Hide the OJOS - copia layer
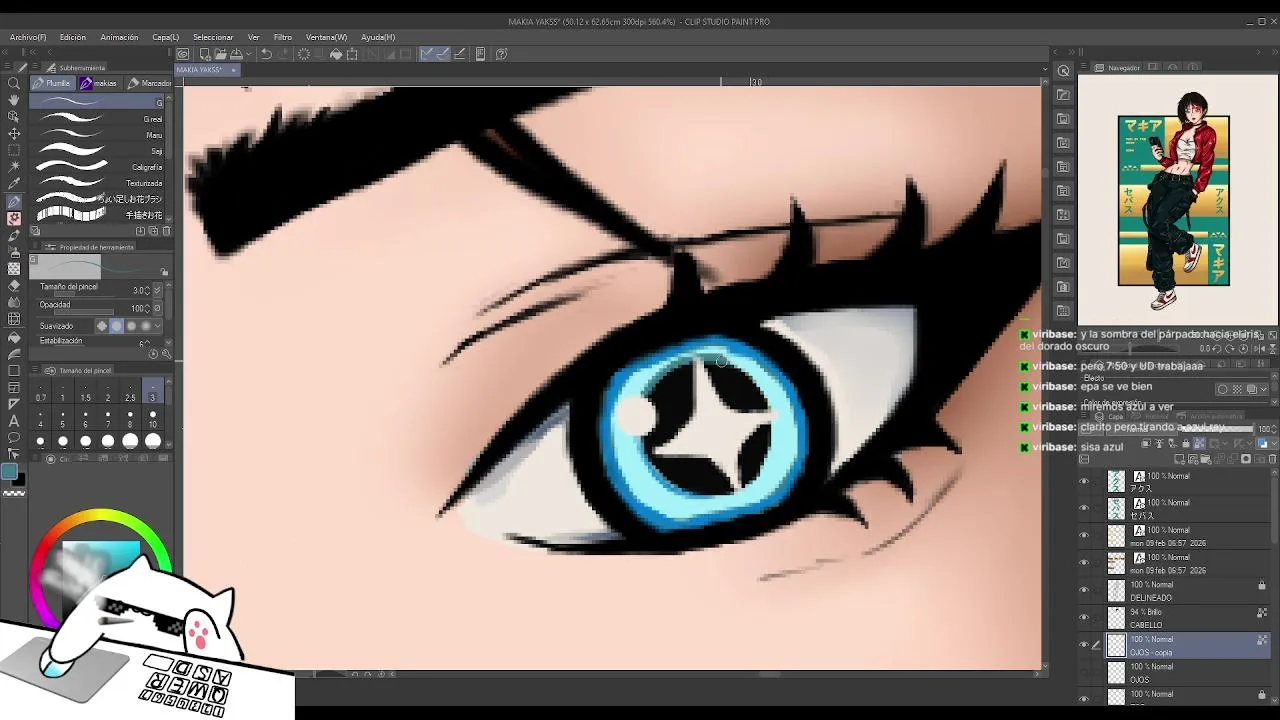1280x720 pixels. [1084, 645]
